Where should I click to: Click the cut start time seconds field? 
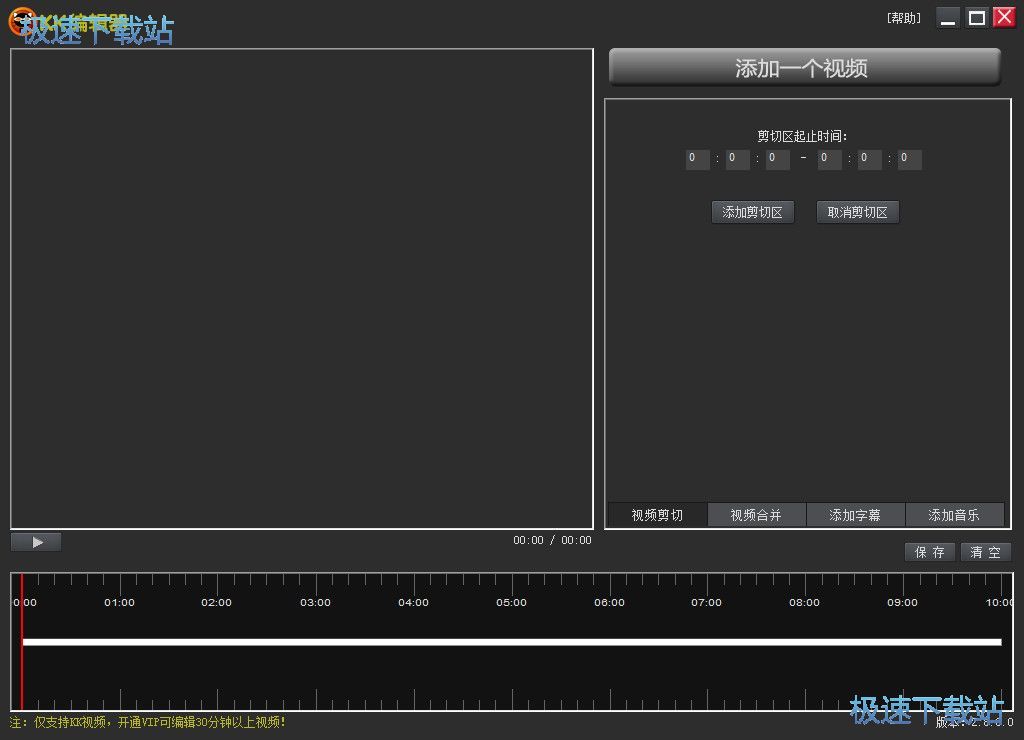[777, 159]
